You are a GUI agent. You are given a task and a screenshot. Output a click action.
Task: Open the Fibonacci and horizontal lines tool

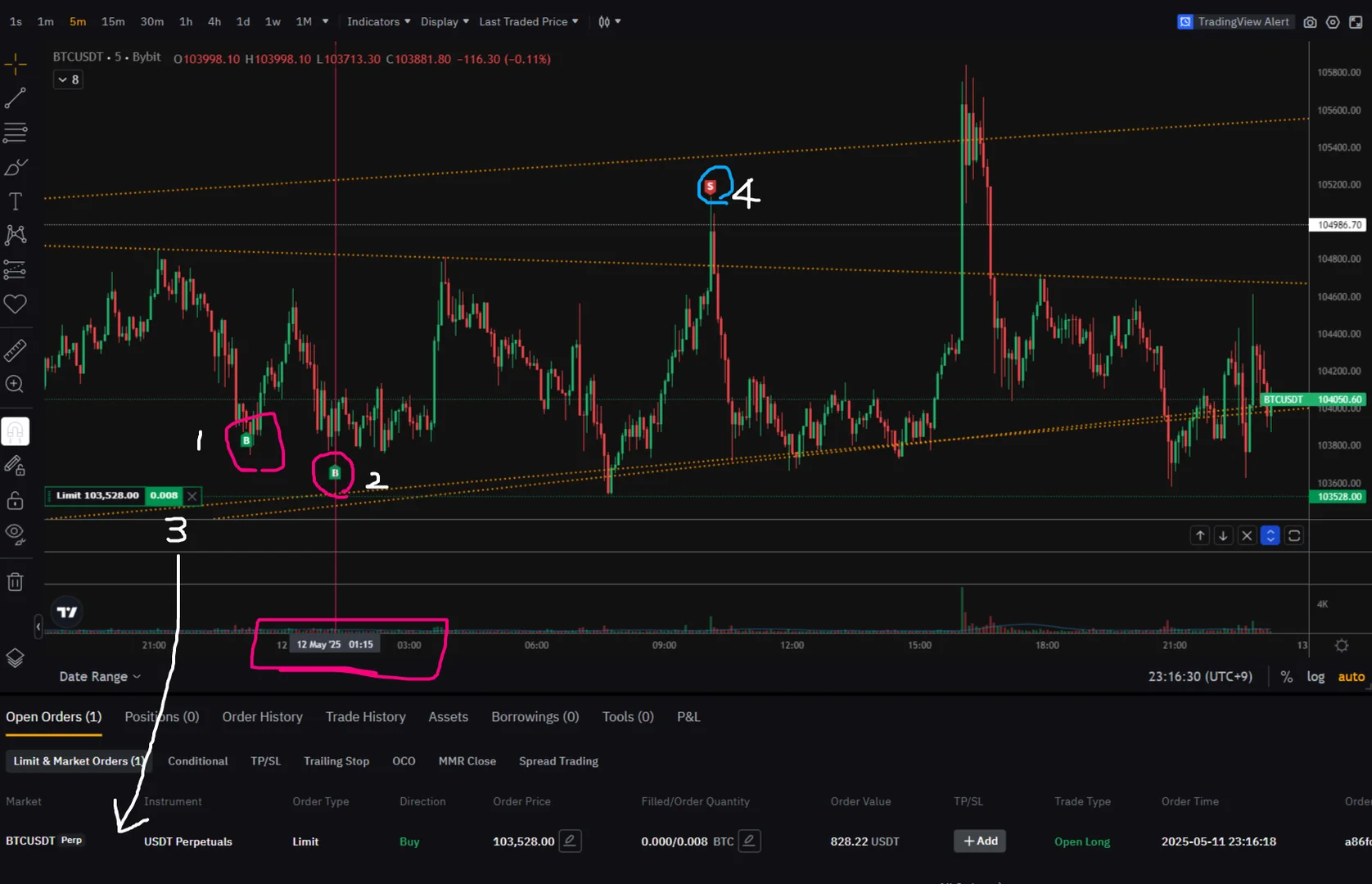(x=16, y=133)
